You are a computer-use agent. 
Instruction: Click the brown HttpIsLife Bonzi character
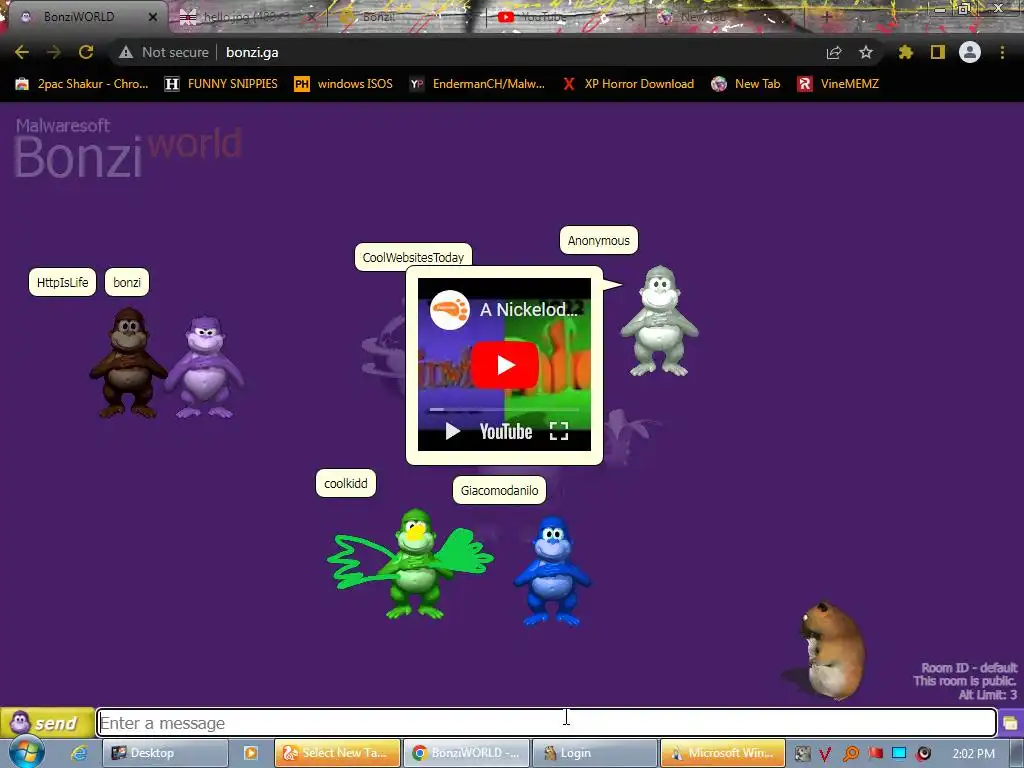[x=128, y=362]
